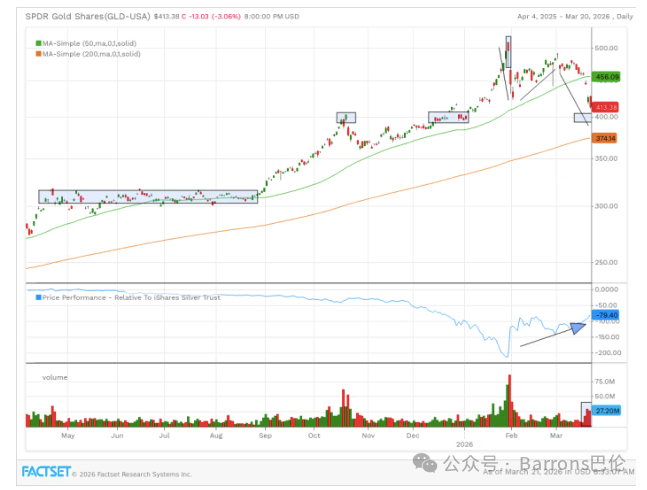
Task: Click the Nov label on the time axis
Action: (368, 436)
